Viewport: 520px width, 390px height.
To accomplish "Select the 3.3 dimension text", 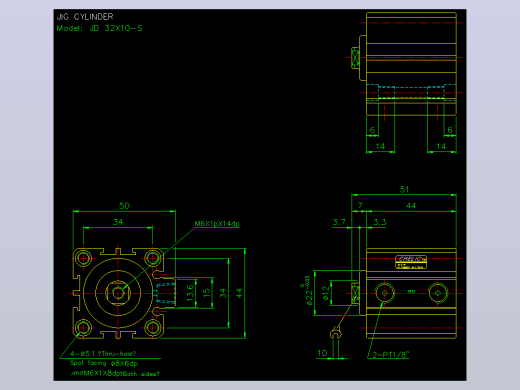I will tap(380, 222).
